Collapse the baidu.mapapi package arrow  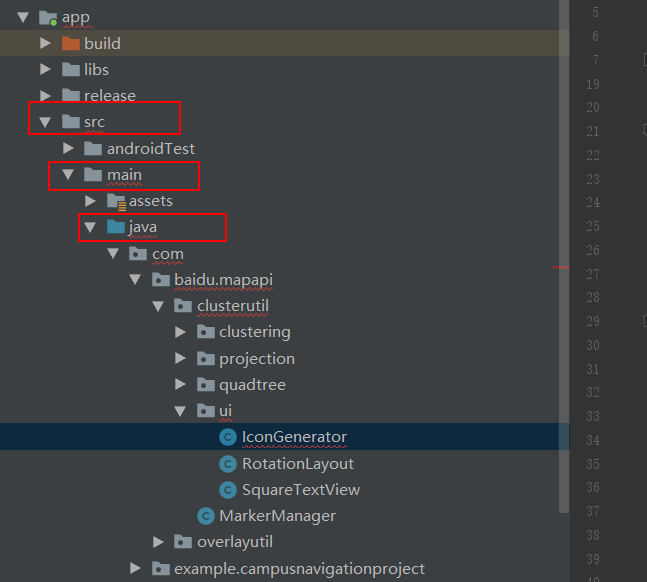(135, 279)
